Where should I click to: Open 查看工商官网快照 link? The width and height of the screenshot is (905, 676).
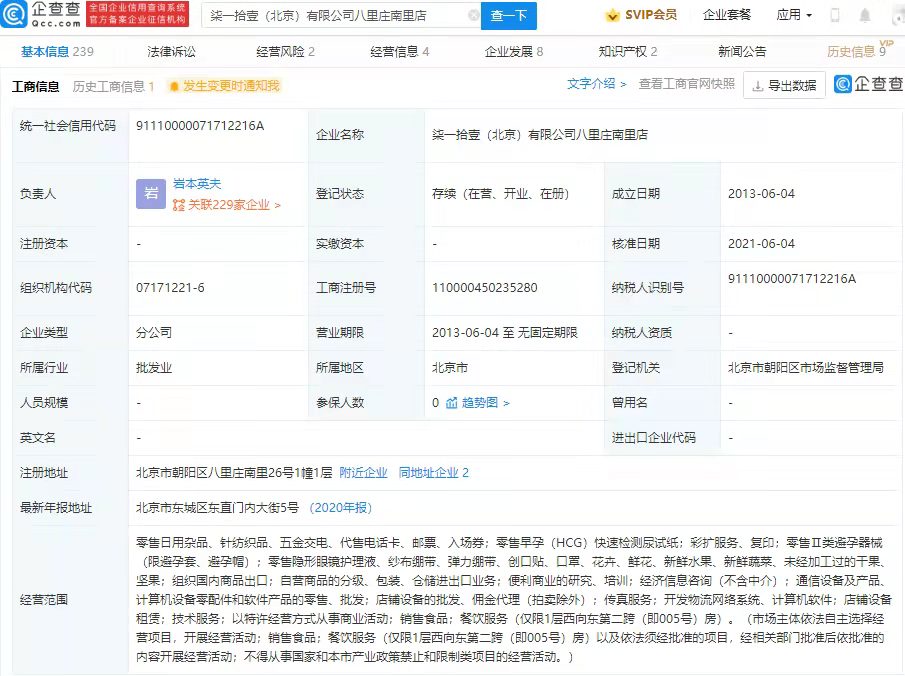tap(687, 84)
